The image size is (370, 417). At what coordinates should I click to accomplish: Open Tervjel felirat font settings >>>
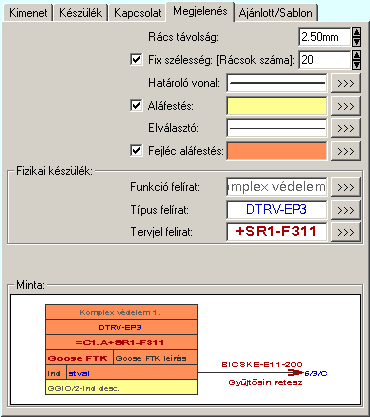tap(346, 232)
